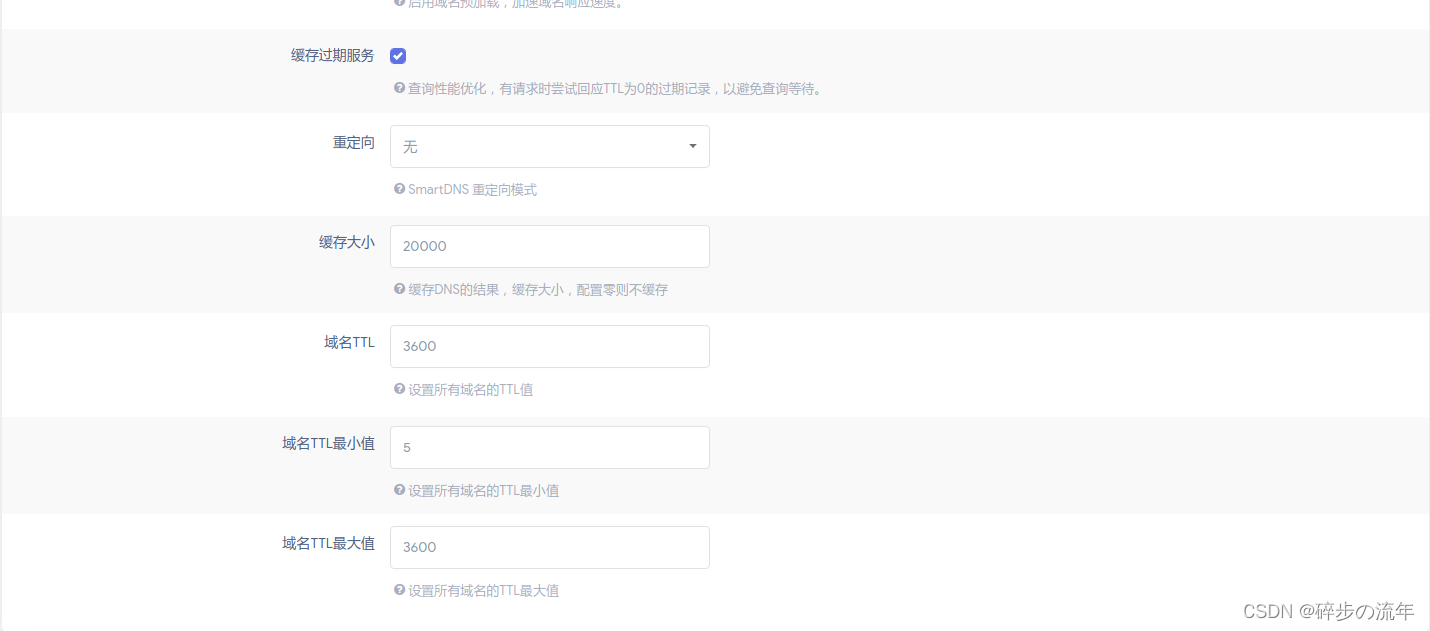1430x631 pixels.
Task: Click the 重定向 label
Action: point(354,143)
